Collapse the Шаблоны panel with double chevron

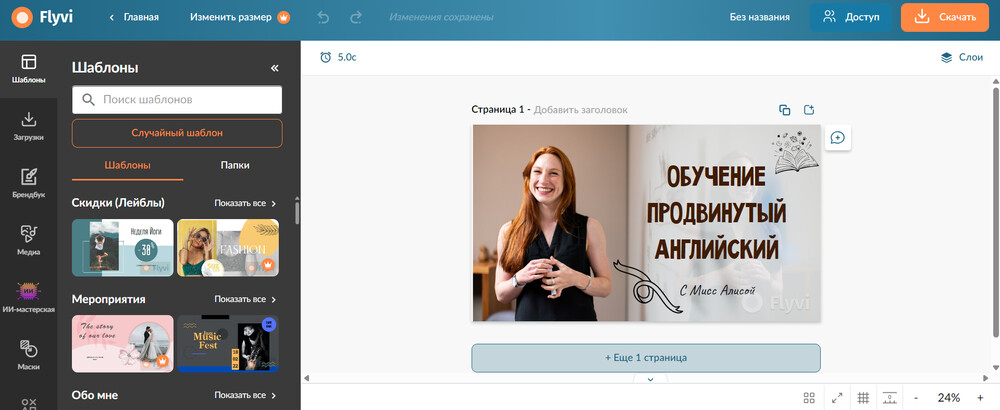tap(275, 68)
